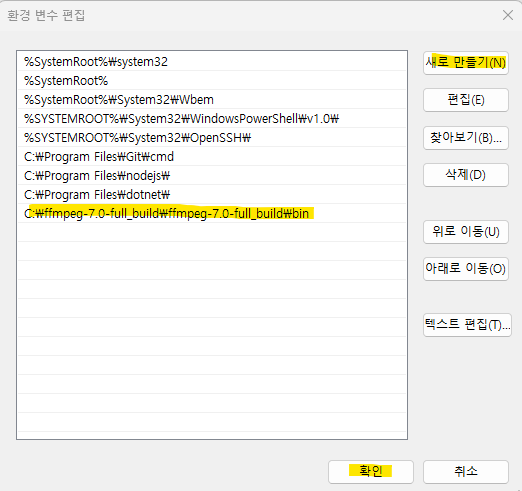Open 찾아보기(B)... browse dialog
Viewport: 522px width, 491px height.
466,138
